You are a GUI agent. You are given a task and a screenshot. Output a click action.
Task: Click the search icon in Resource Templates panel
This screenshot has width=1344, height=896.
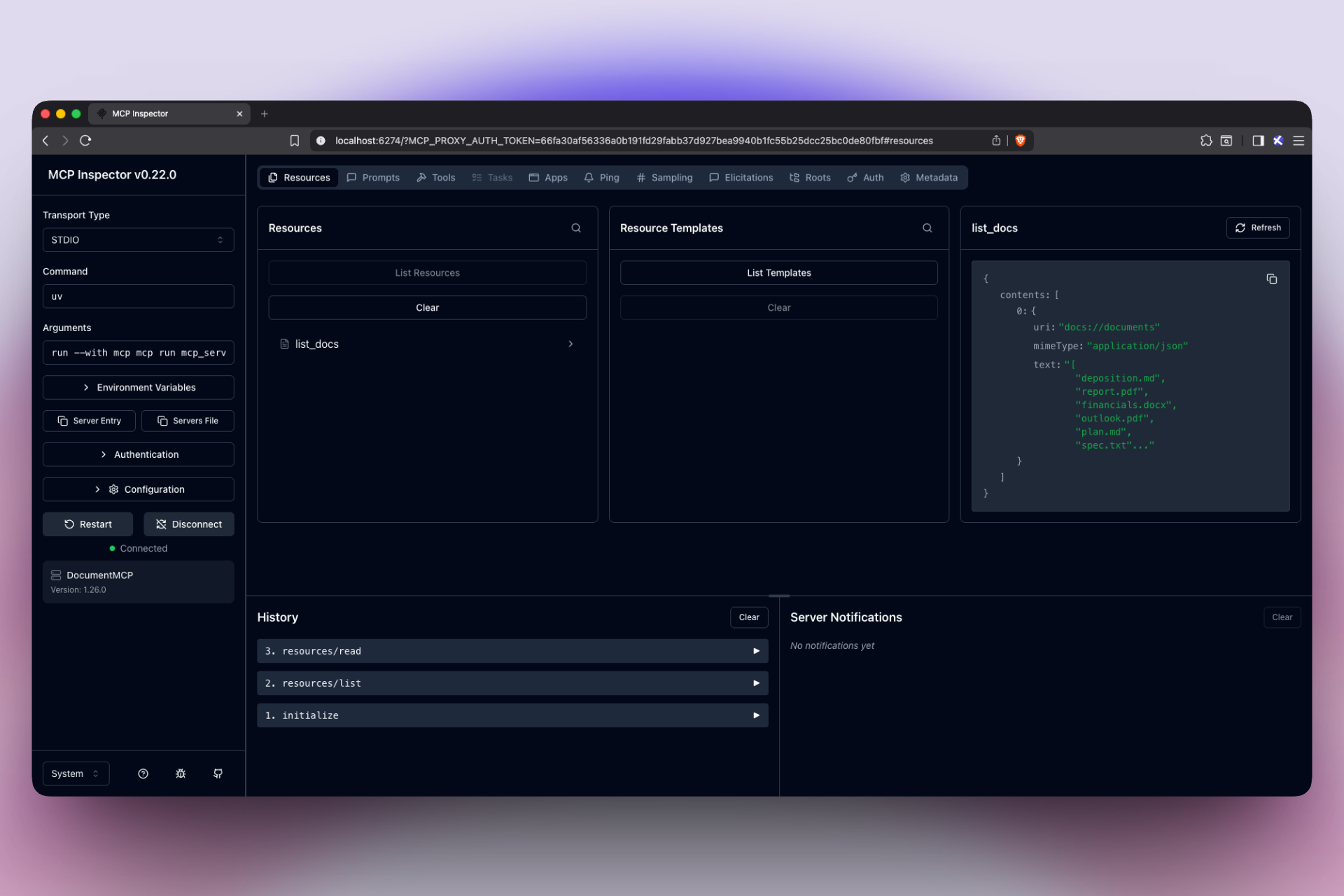click(927, 227)
